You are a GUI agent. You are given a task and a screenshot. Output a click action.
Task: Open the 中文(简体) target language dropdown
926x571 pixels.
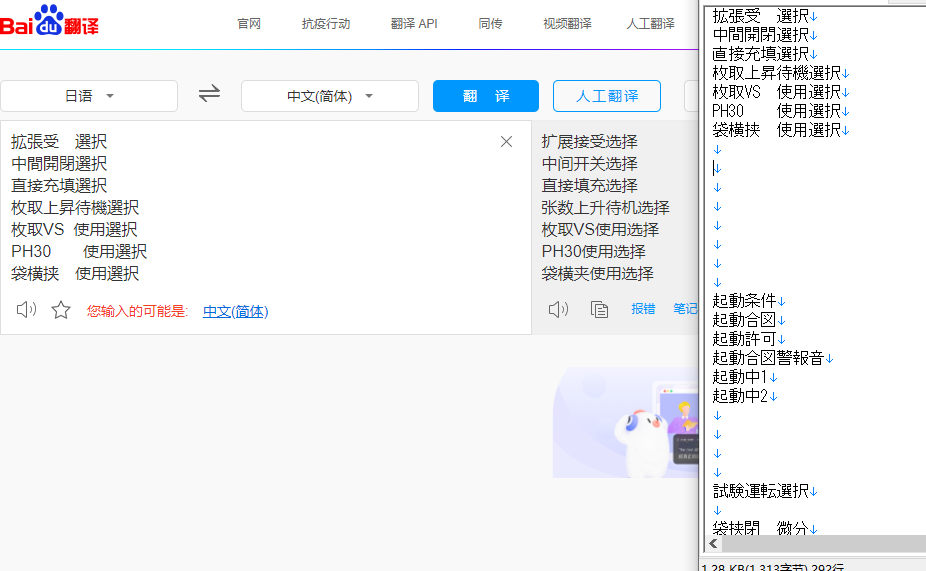[329, 96]
